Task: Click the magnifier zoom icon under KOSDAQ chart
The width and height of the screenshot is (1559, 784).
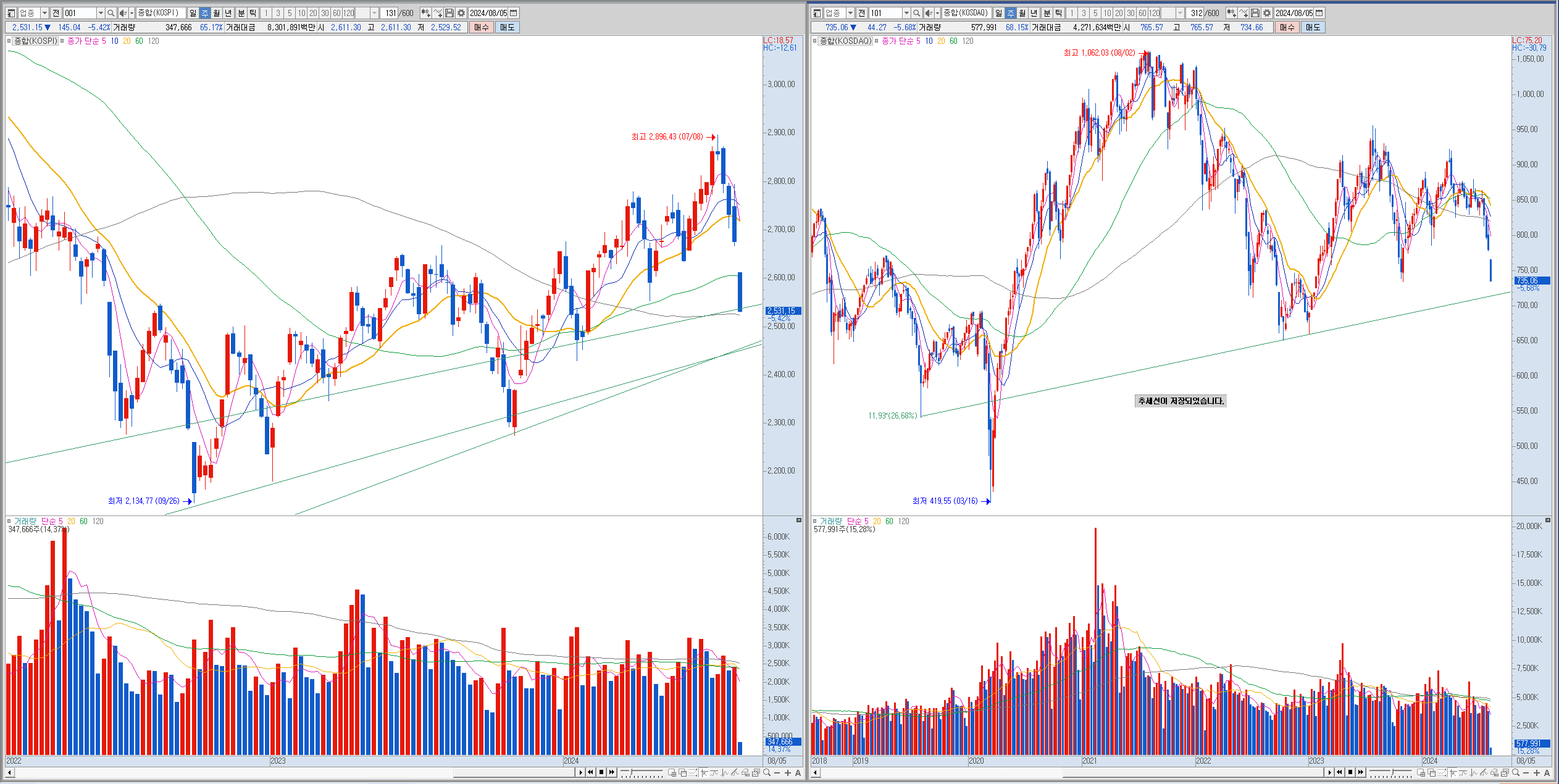Action: click(1515, 773)
